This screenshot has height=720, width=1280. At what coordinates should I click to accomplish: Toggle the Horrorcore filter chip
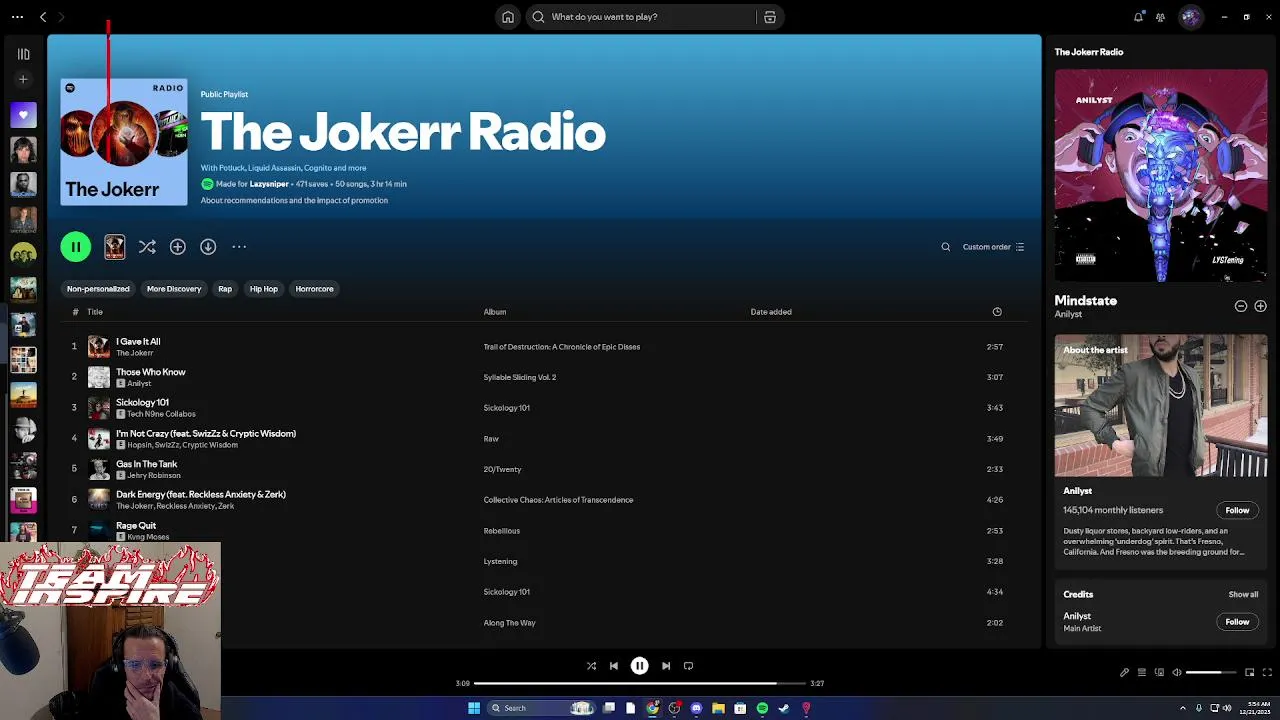(x=314, y=289)
